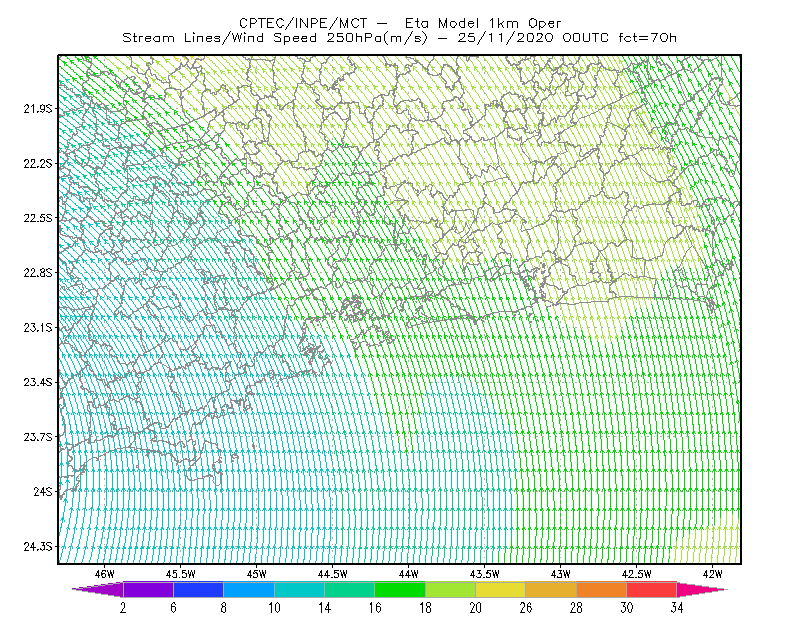The image size is (800, 618).
Task: Click the yellow 20-26 m/s swatch
Action: coord(501,589)
